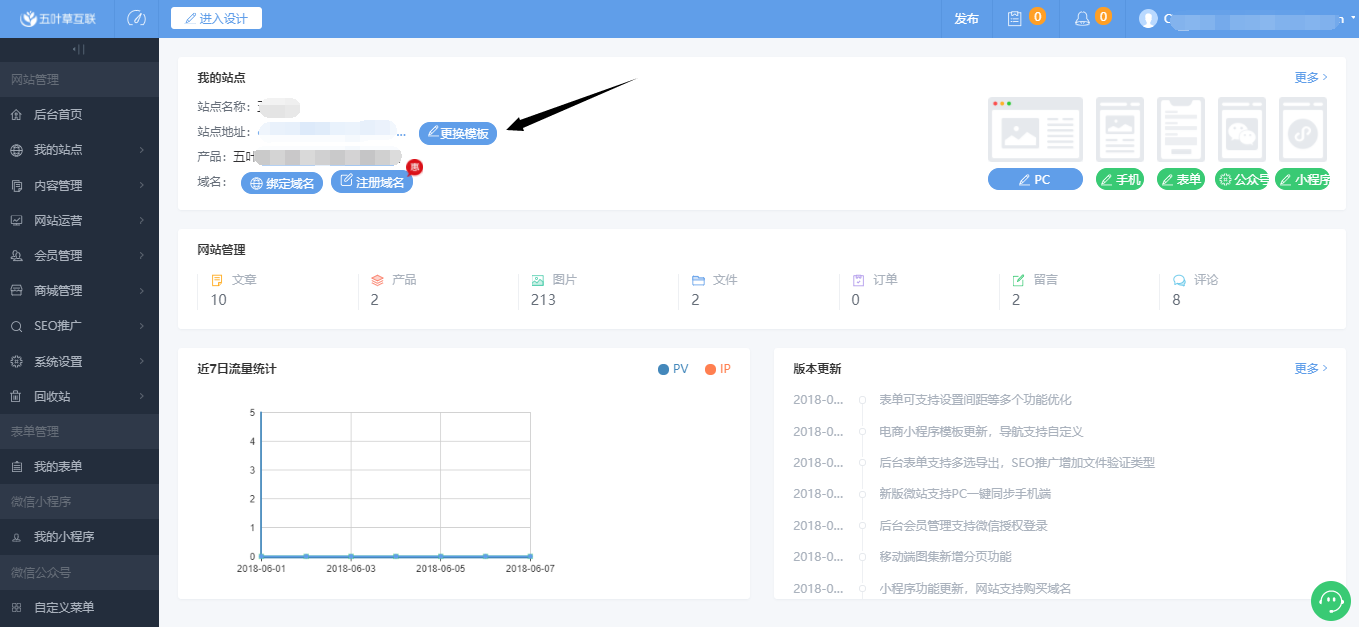The width and height of the screenshot is (1359, 627).
Task: Collapse the sidebar with the top handle
Action: point(79,49)
